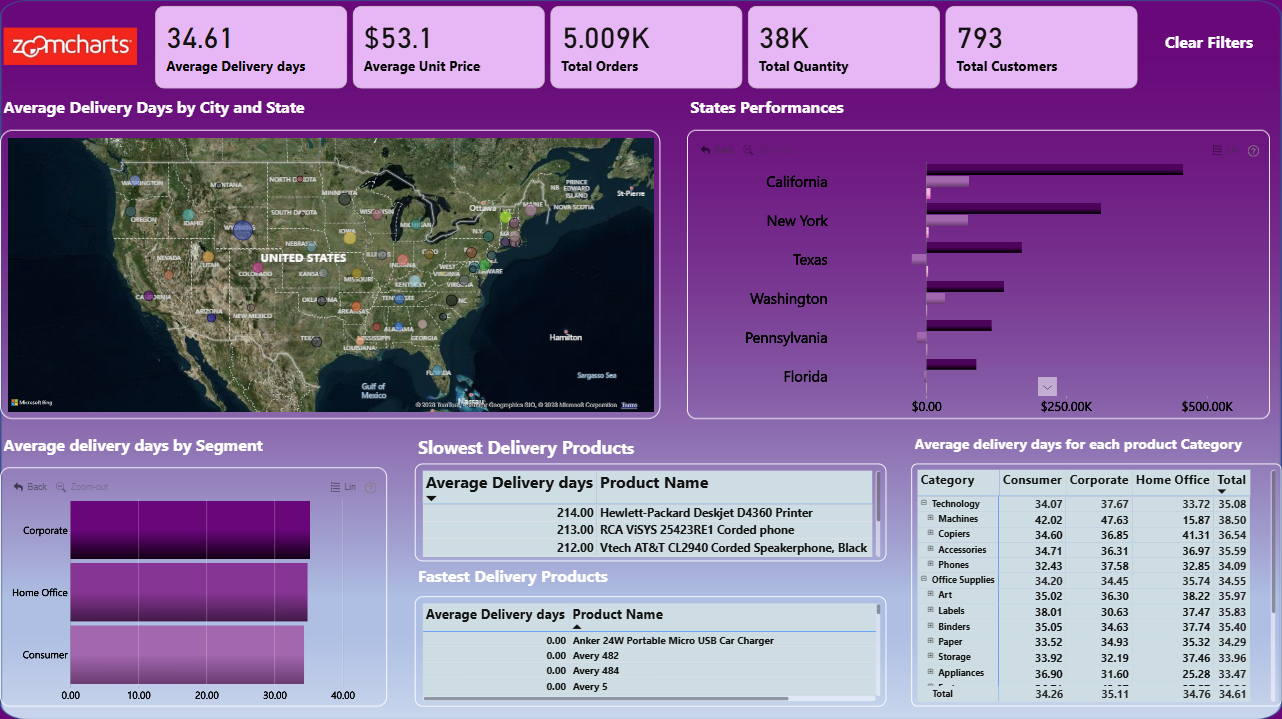Click Microsoft Bing logo on map
The height and width of the screenshot is (719, 1282).
pos(32,403)
